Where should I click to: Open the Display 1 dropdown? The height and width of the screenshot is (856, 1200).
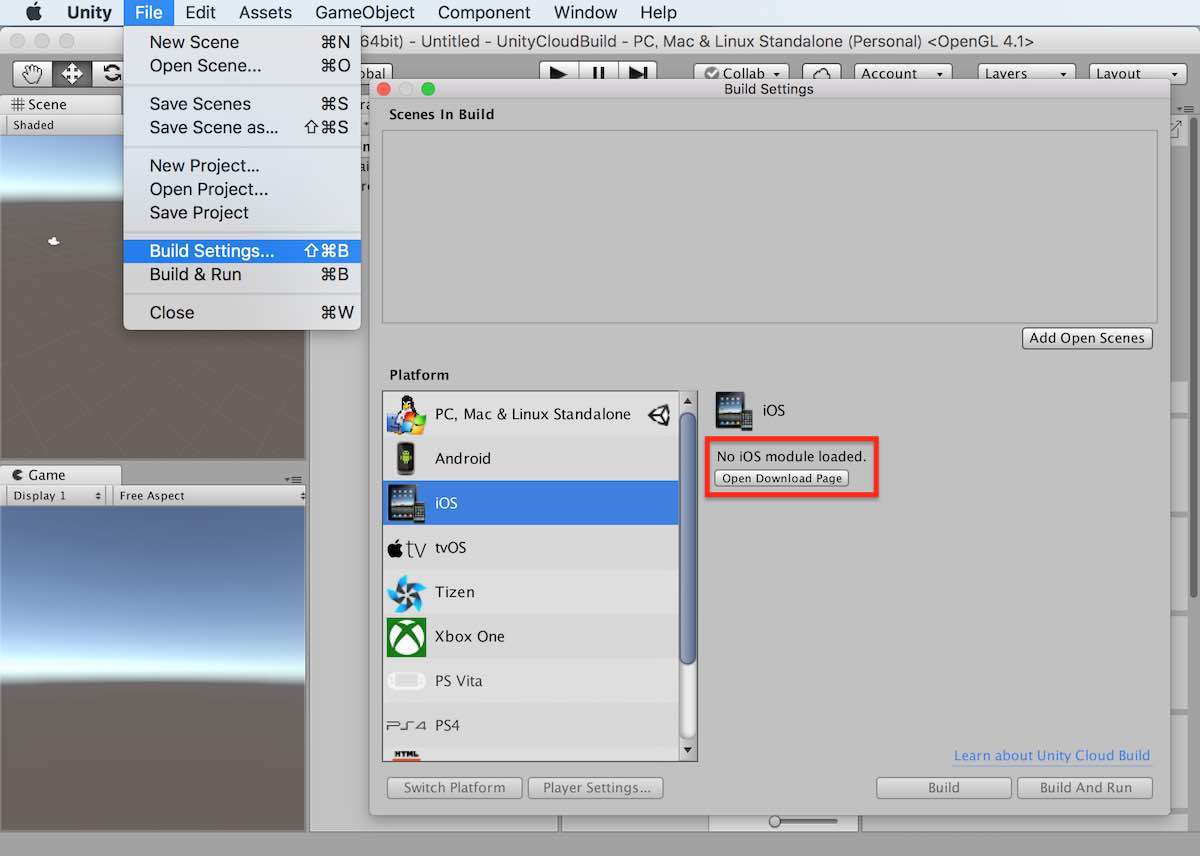tap(56, 496)
